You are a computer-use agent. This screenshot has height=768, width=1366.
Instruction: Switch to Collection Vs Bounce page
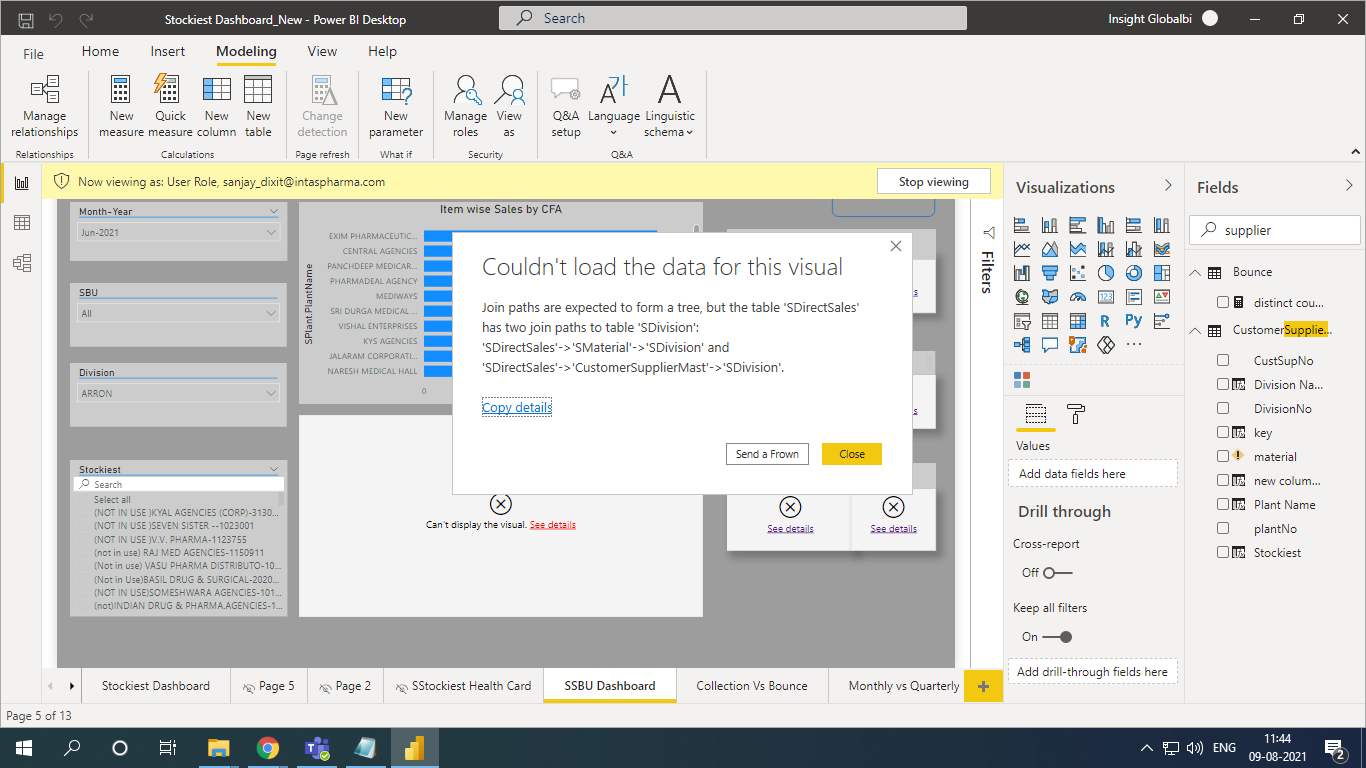coord(752,686)
